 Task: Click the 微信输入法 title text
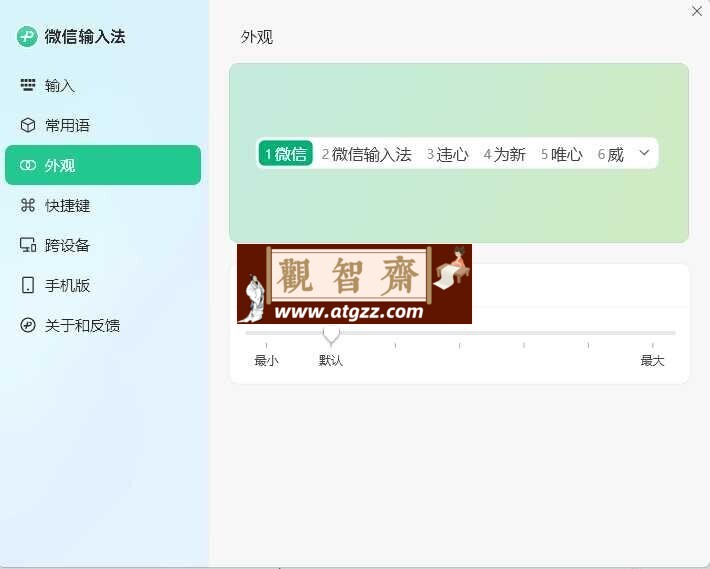coord(85,36)
